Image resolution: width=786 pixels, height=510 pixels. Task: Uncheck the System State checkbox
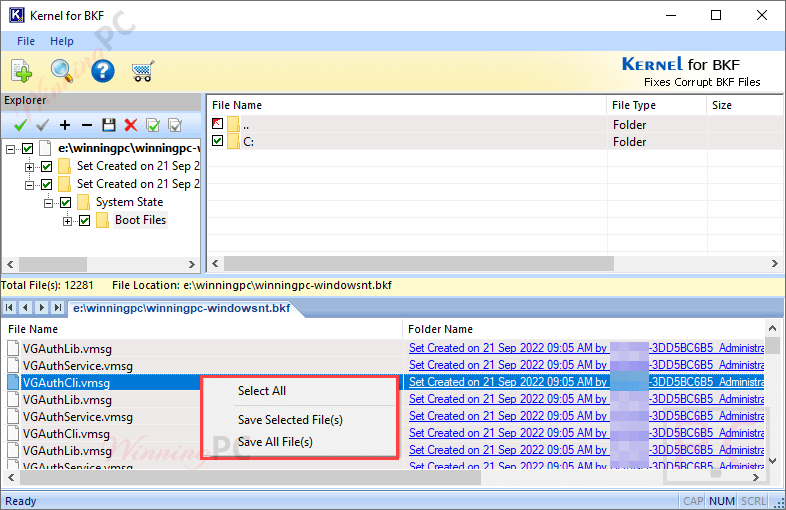(x=66, y=203)
